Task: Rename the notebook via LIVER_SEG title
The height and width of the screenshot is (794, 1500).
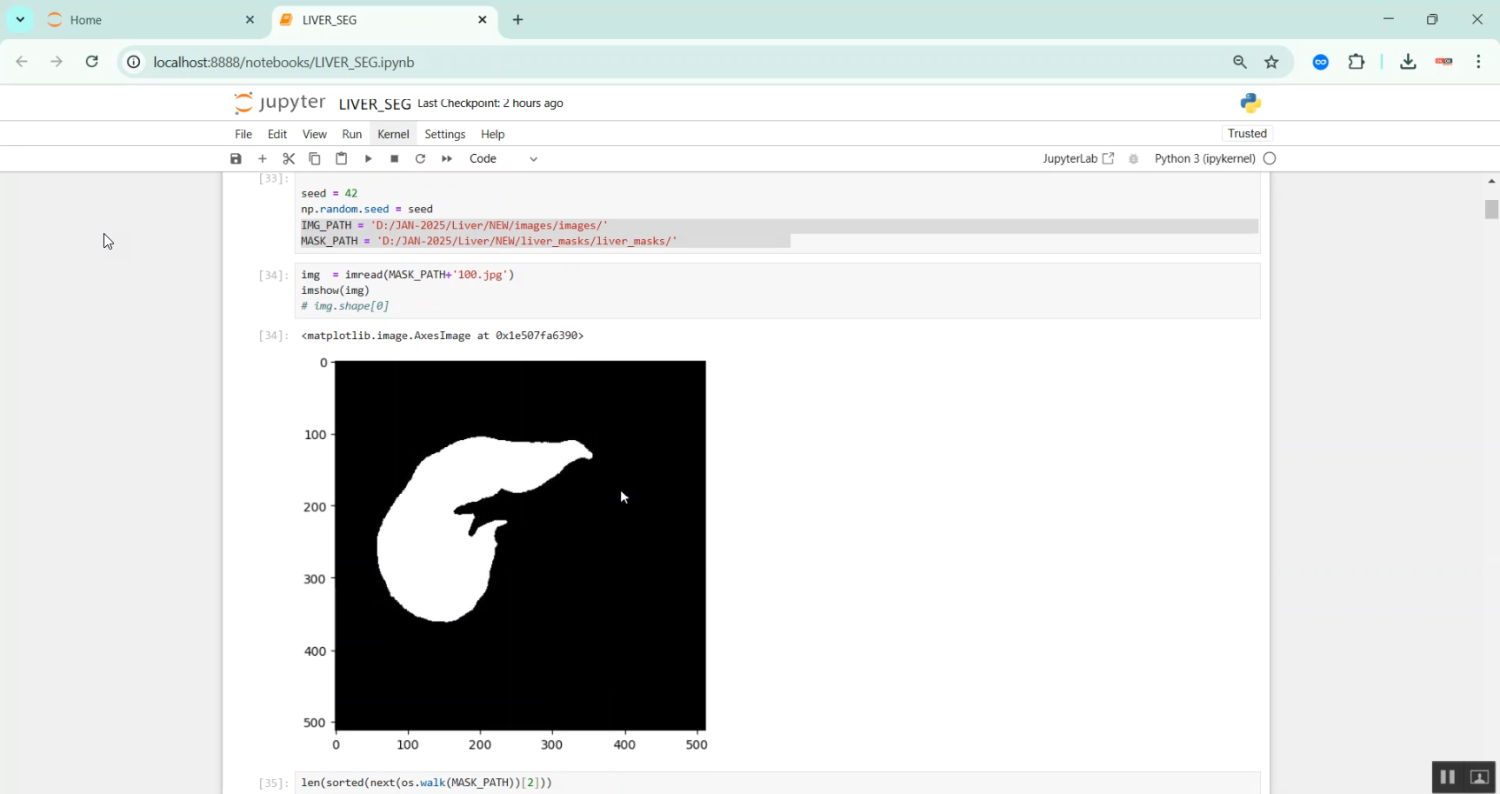Action: click(x=375, y=104)
